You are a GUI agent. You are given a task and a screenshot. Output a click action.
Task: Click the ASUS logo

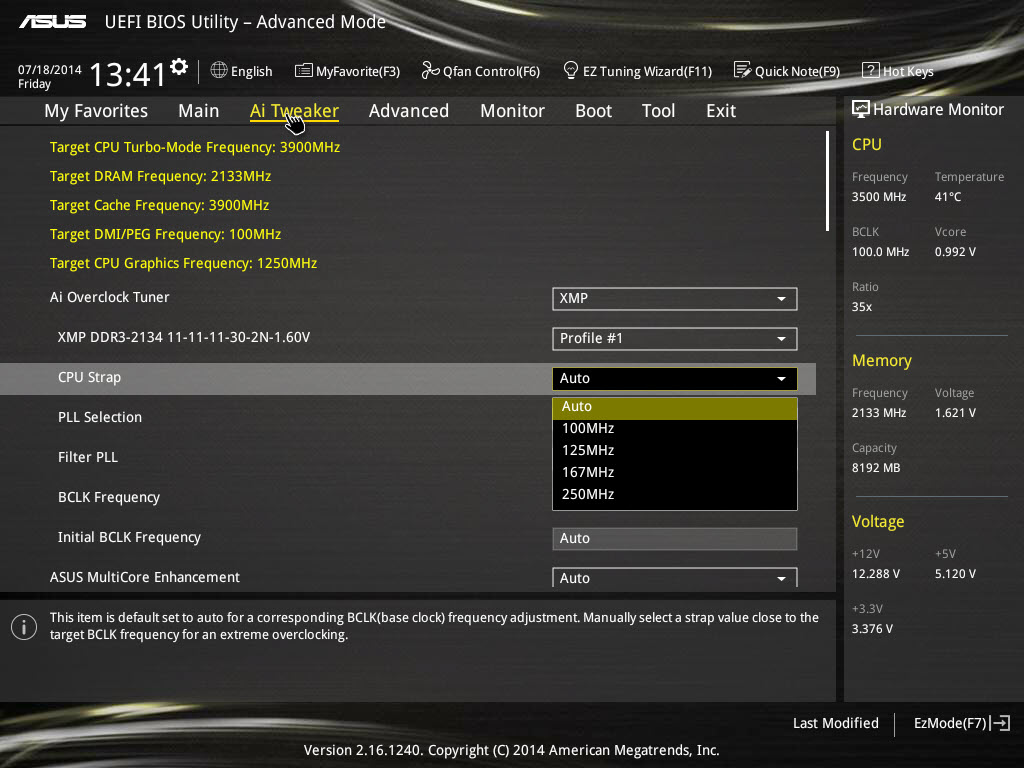[52, 22]
